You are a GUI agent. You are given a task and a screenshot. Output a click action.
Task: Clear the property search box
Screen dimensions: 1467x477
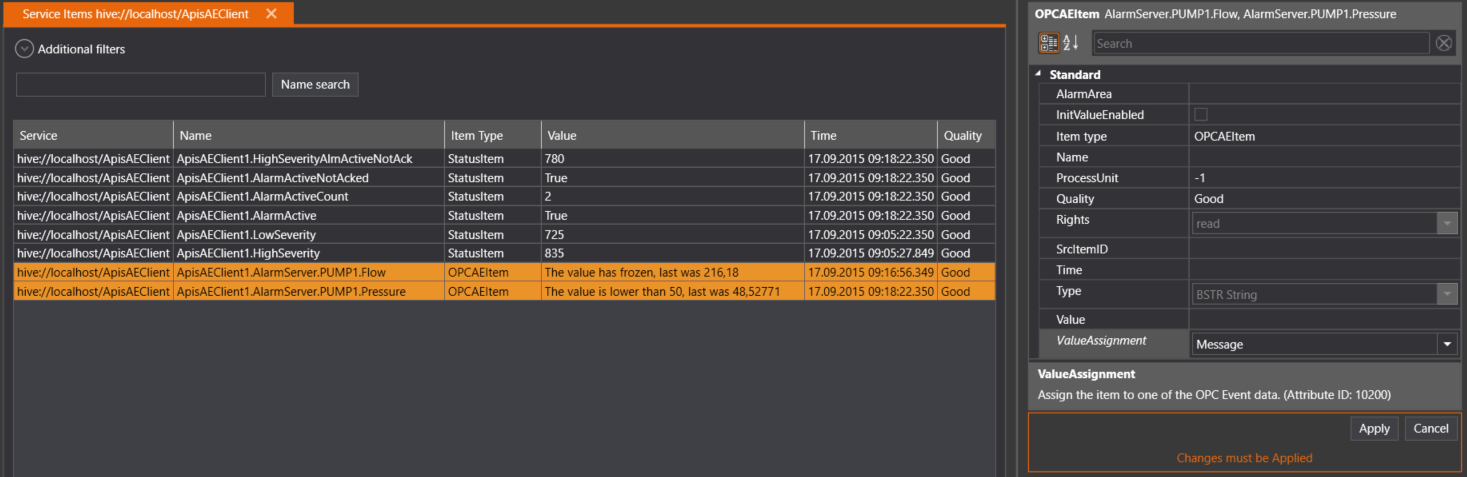(x=1444, y=43)
